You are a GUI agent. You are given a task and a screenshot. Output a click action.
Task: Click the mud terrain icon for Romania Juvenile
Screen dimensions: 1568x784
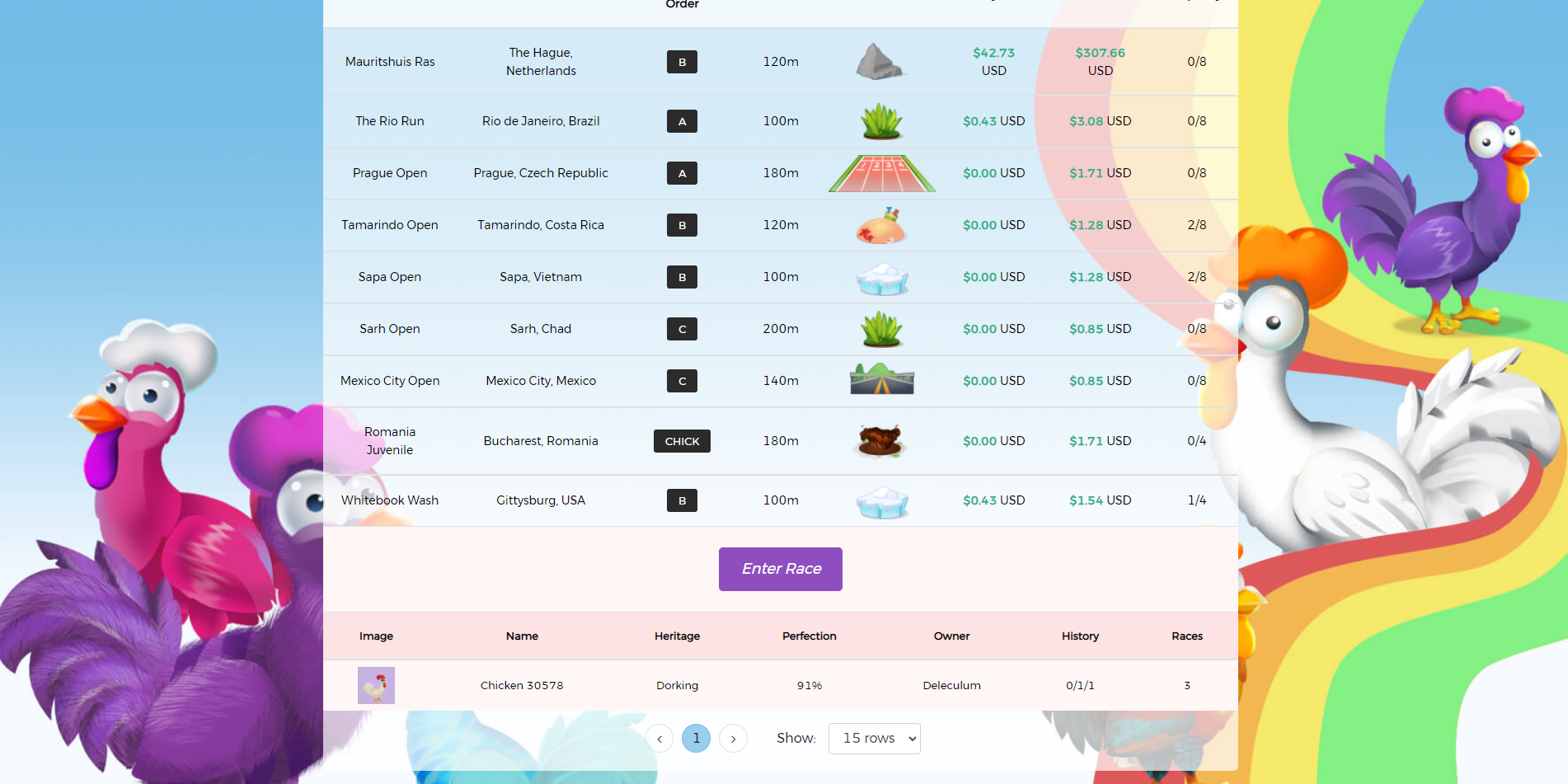click(880, 441)
